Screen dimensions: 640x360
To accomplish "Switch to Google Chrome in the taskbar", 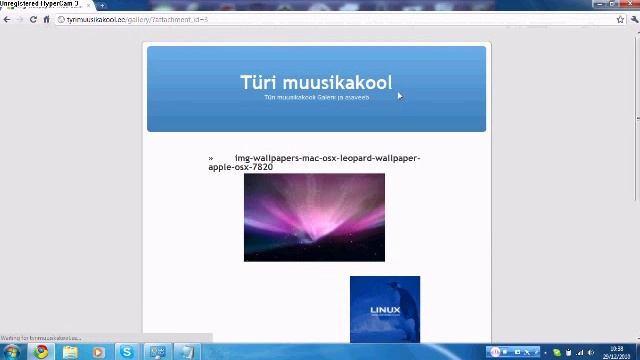I will (41, 352).
